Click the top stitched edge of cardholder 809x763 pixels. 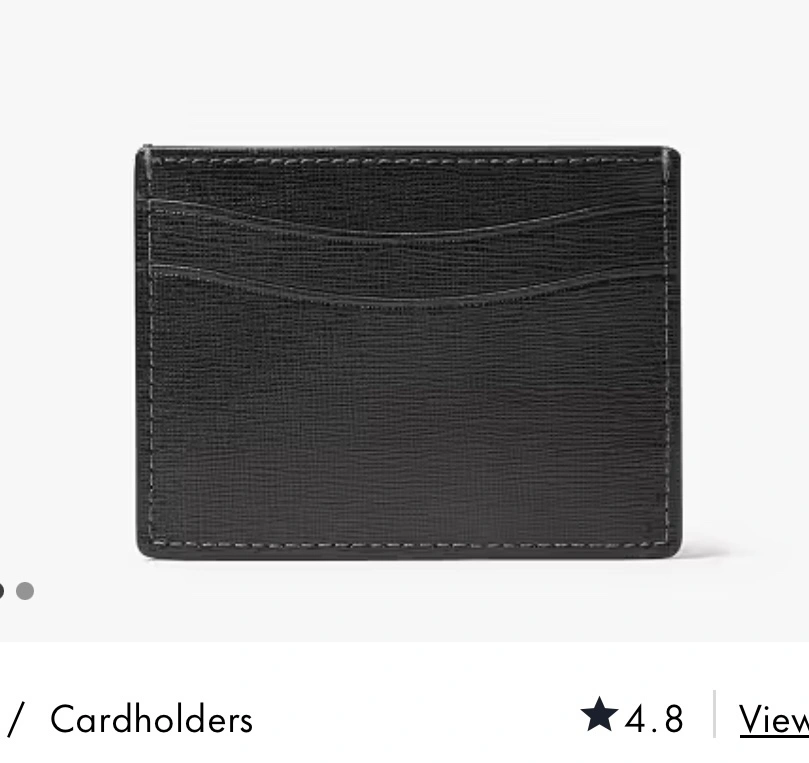(408, 160)
